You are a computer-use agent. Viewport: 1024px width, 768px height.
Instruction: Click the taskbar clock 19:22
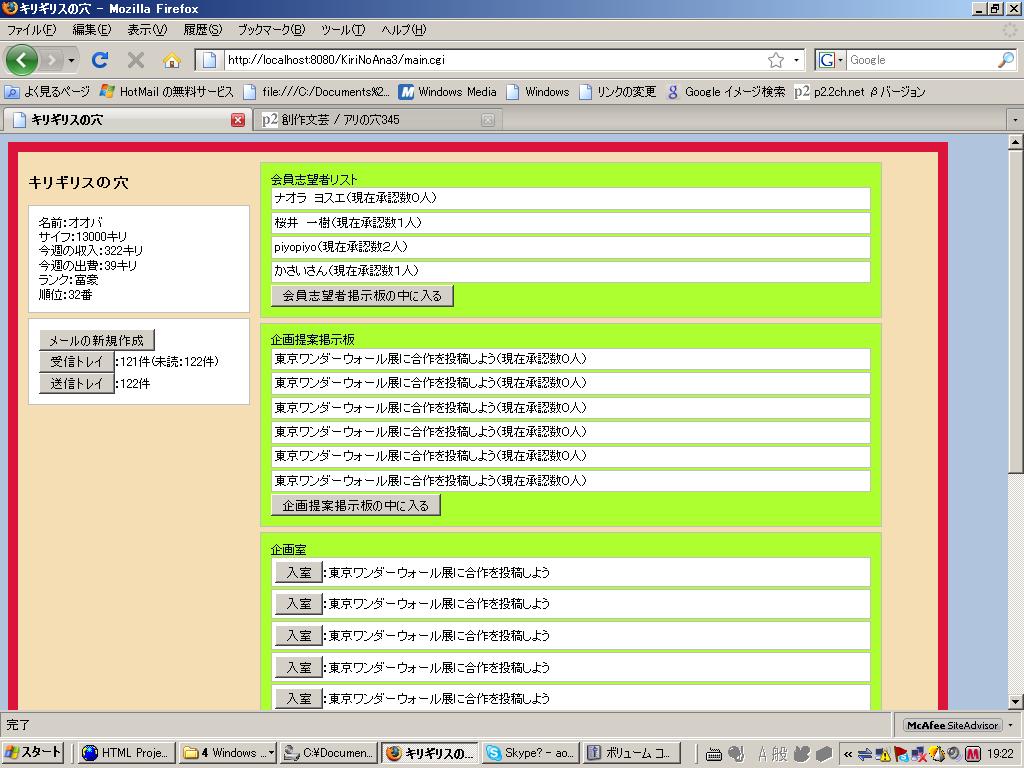(x=1000, y=754)
